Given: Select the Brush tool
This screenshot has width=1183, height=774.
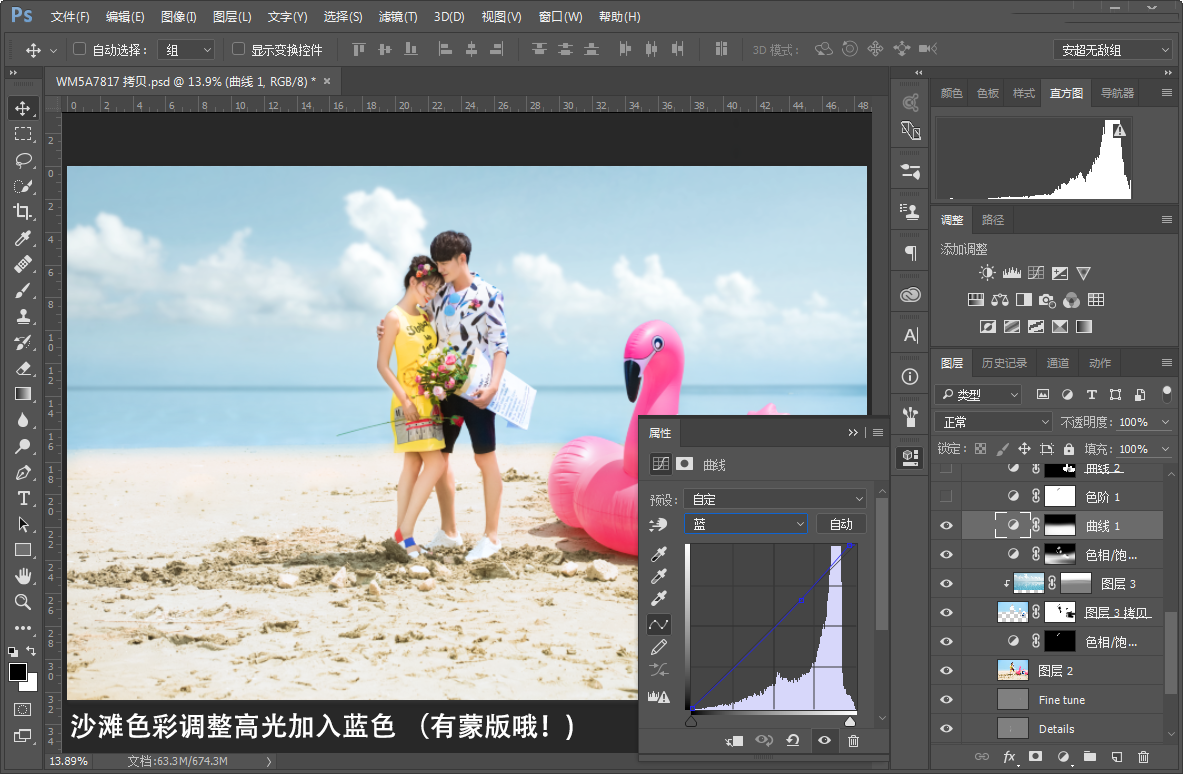Looking at the screenshot, I should (x=23, y=290).
